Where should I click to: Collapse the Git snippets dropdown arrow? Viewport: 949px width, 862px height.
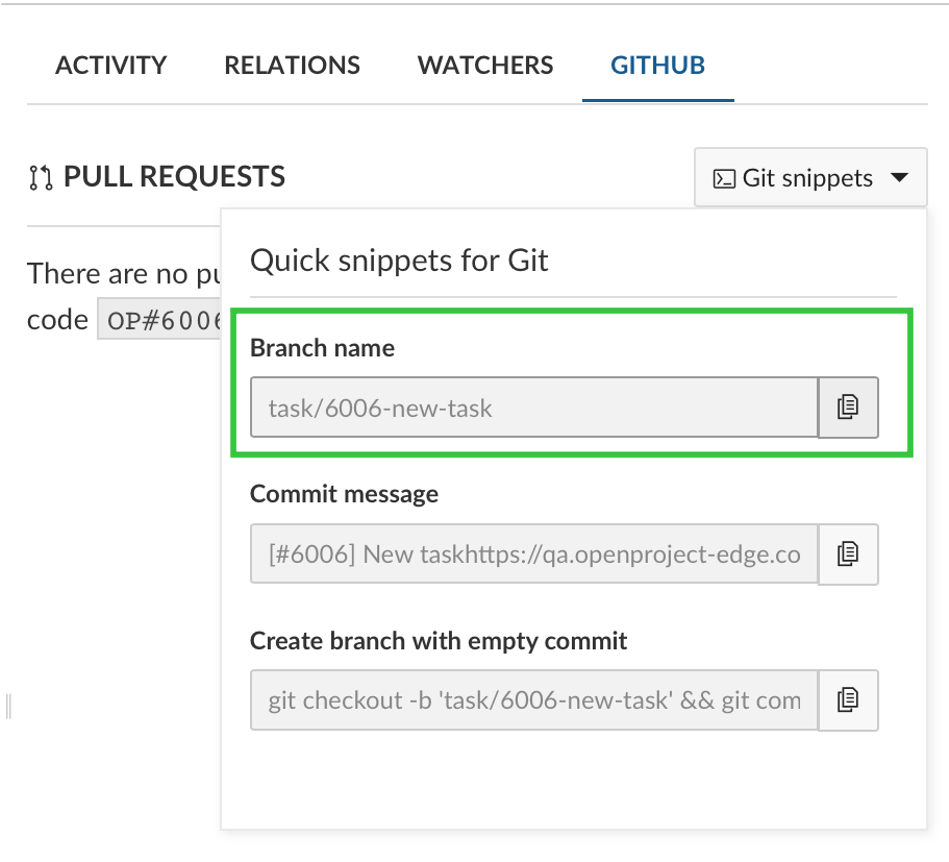(x=899, y=178)
